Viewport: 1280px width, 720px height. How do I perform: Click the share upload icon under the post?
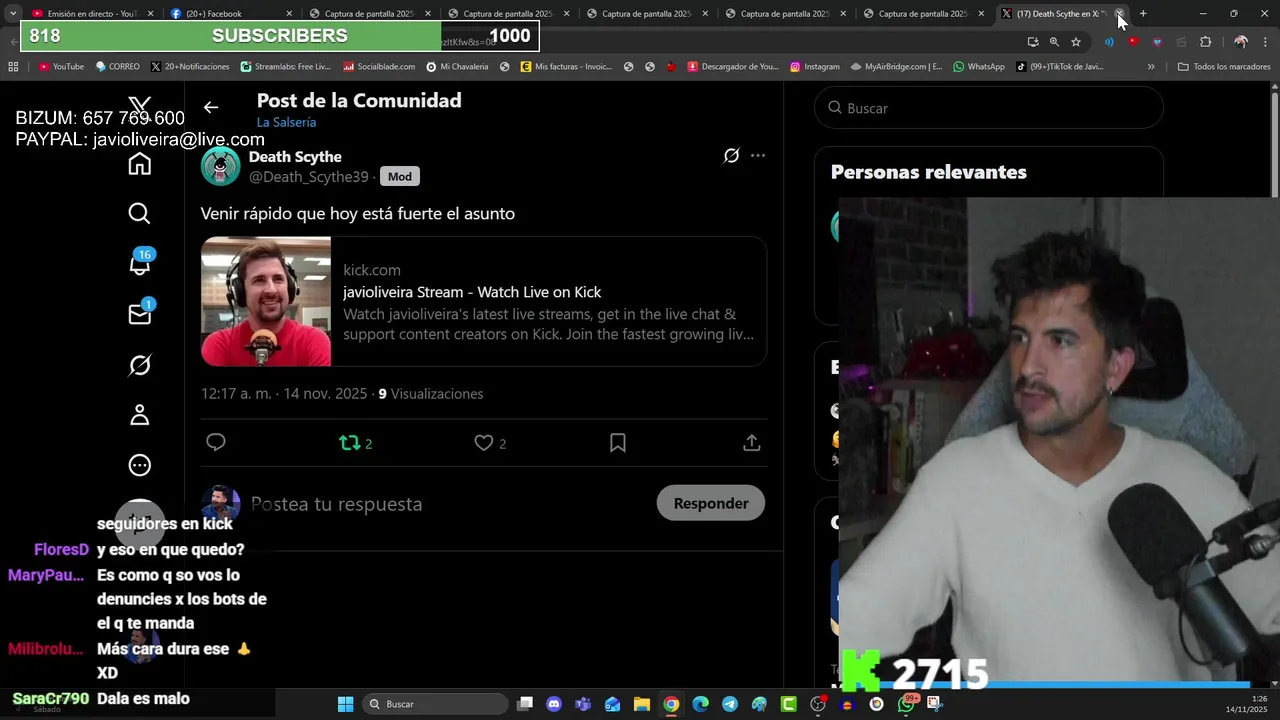click(752, 443)
